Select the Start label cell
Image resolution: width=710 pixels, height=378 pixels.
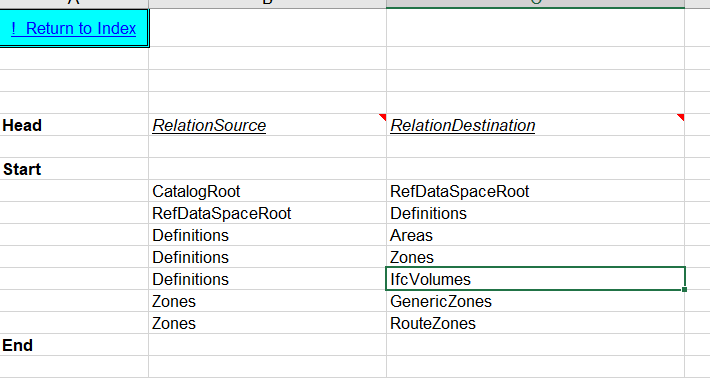click(x=74, y=169)
